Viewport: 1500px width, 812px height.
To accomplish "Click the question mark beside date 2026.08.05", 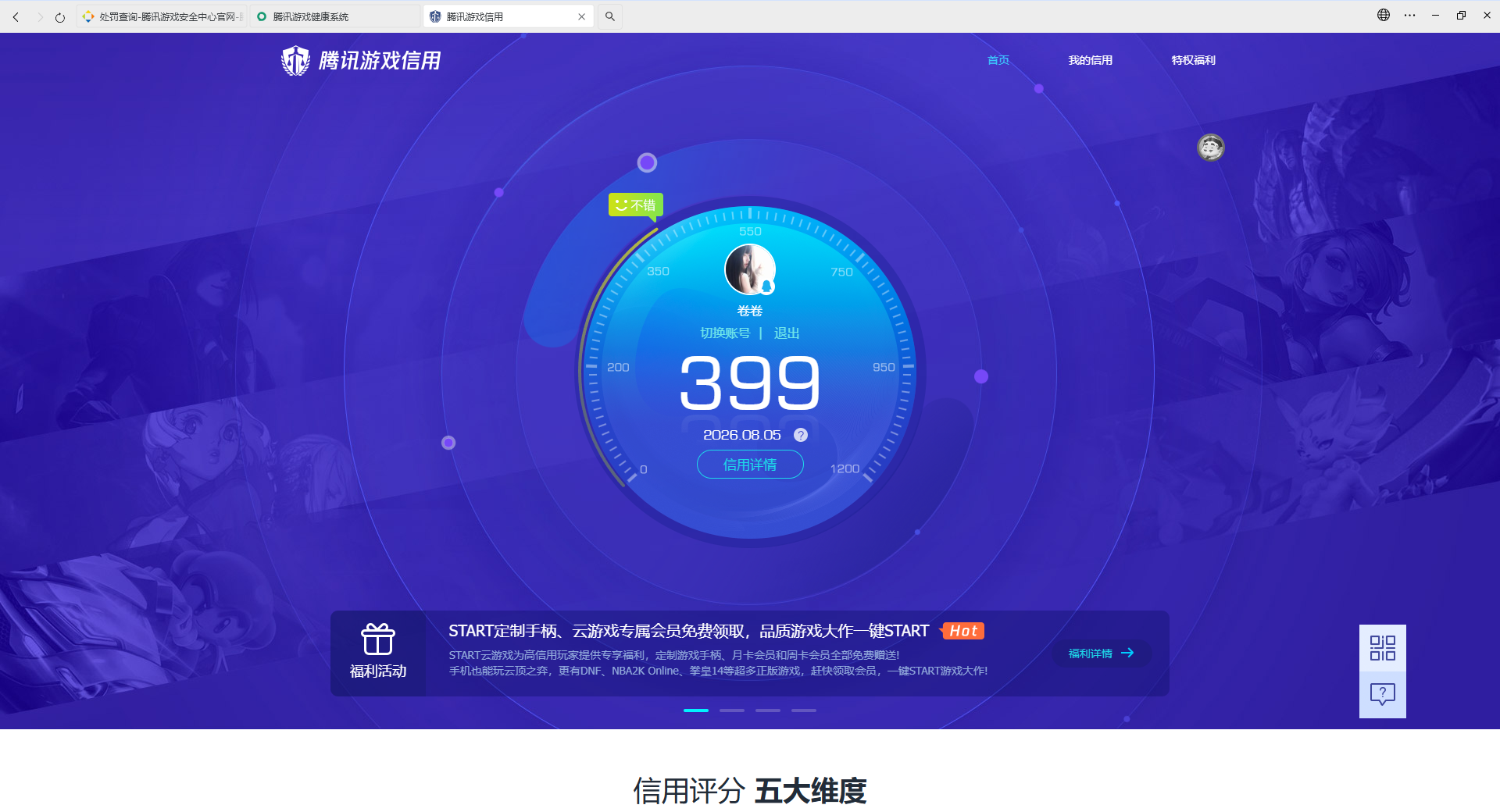I will tap(801, 435).
